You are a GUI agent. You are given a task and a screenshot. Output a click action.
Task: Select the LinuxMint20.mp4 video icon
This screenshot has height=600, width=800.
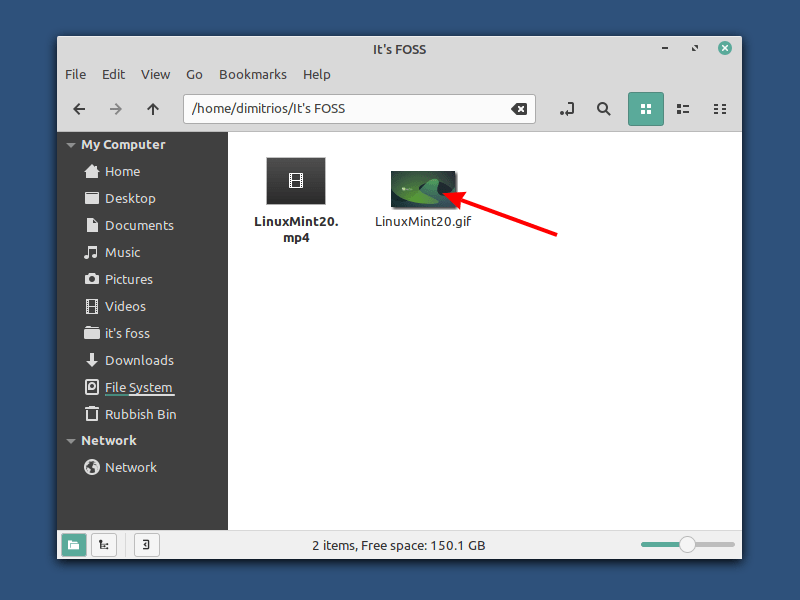(x=296, y=181)
